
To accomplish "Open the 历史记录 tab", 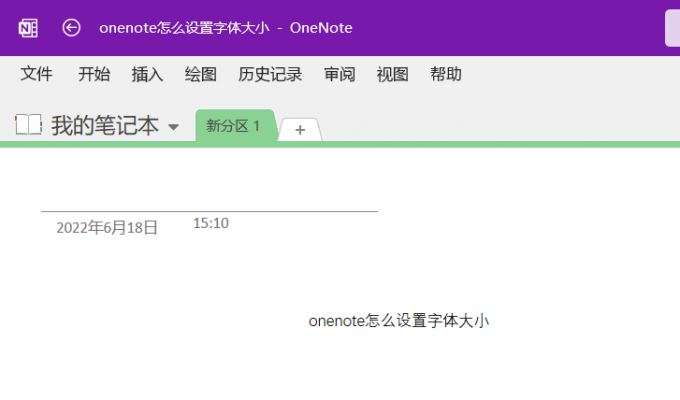I will pos(270,74).
